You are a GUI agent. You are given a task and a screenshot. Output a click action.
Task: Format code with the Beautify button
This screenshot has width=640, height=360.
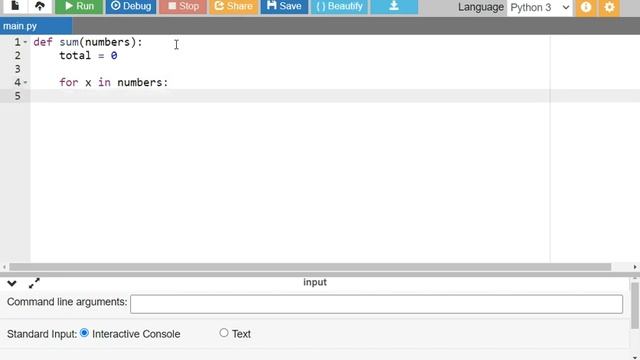pos(340,6)
